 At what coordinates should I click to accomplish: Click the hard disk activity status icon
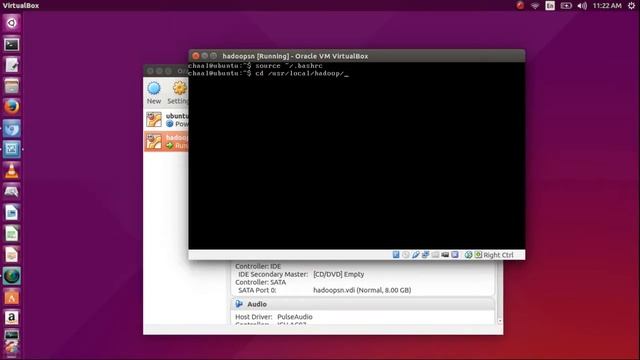[x=396, y=255]
